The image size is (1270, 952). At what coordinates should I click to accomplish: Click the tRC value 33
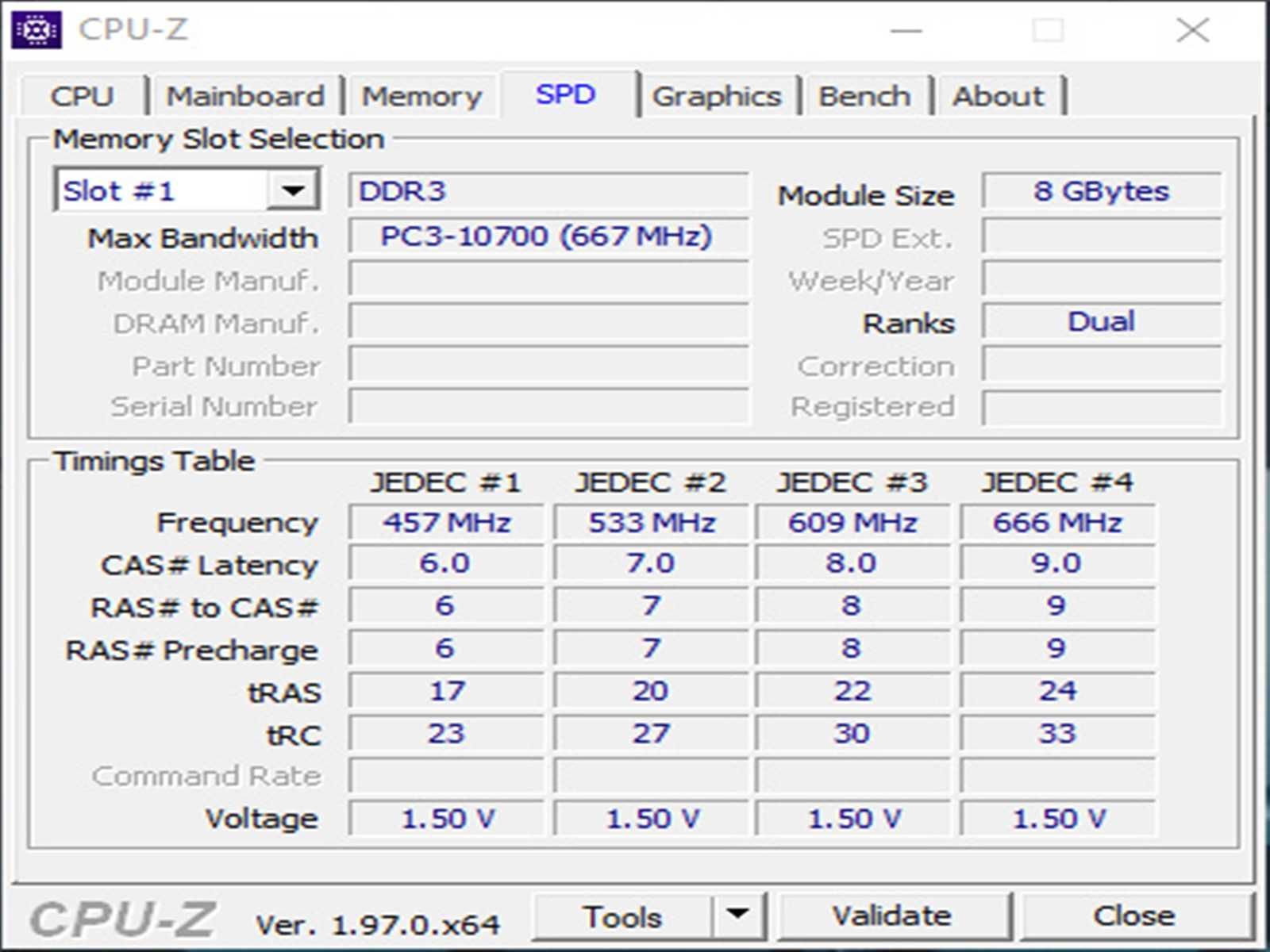coord(1057,733)
